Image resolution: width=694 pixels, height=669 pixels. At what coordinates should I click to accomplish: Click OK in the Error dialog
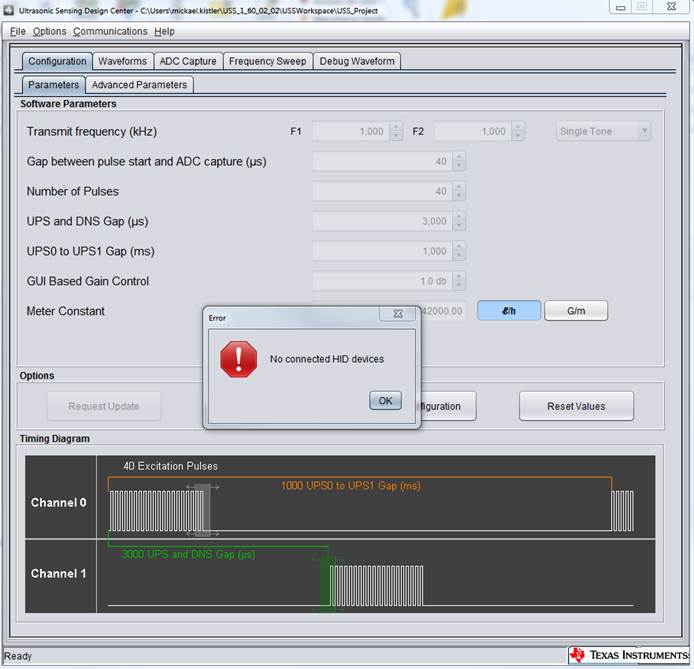pos(385,400)
